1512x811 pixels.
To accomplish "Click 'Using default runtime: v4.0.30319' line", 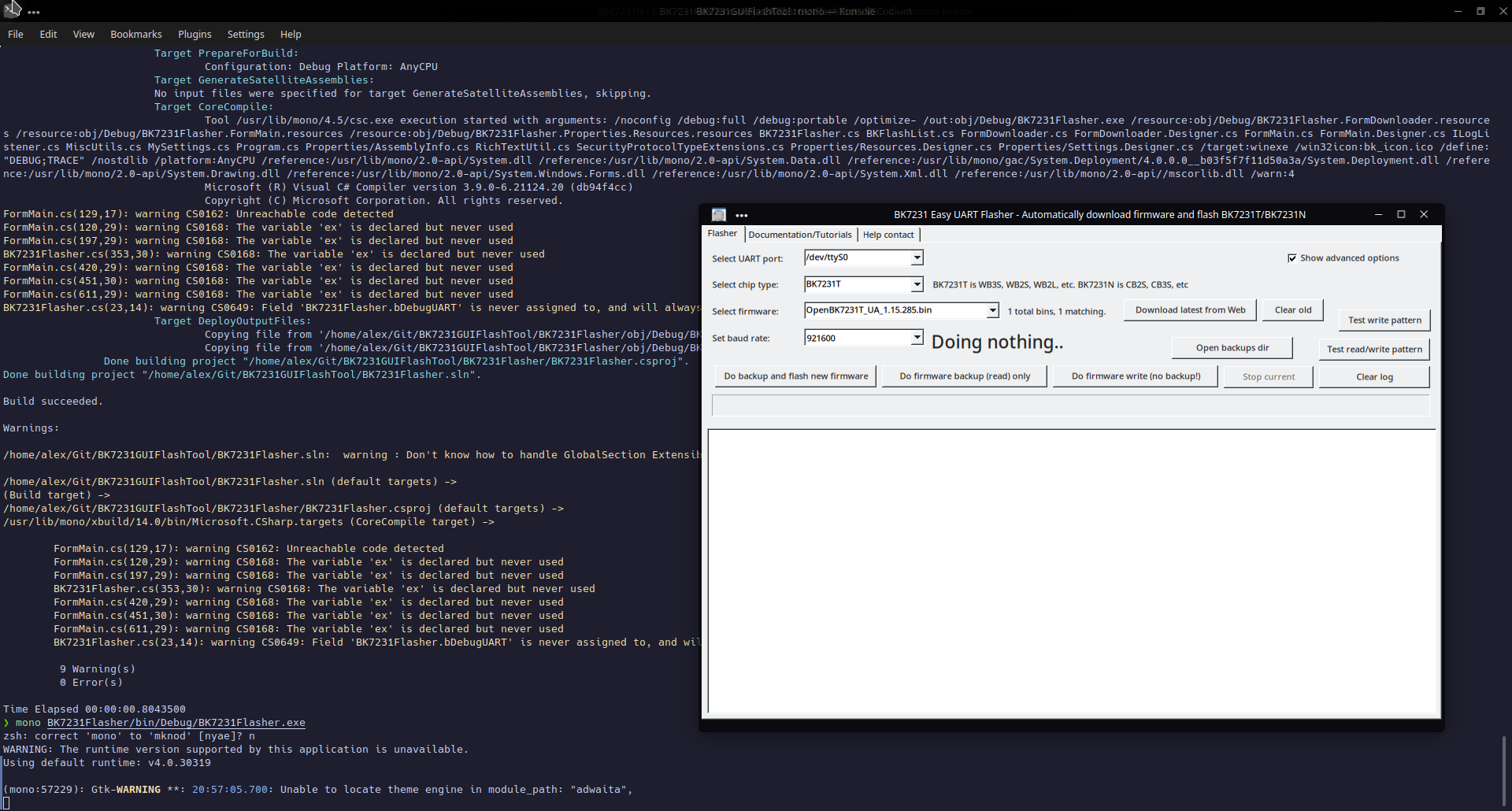I will pyautogui.click(x=107, y=762).
